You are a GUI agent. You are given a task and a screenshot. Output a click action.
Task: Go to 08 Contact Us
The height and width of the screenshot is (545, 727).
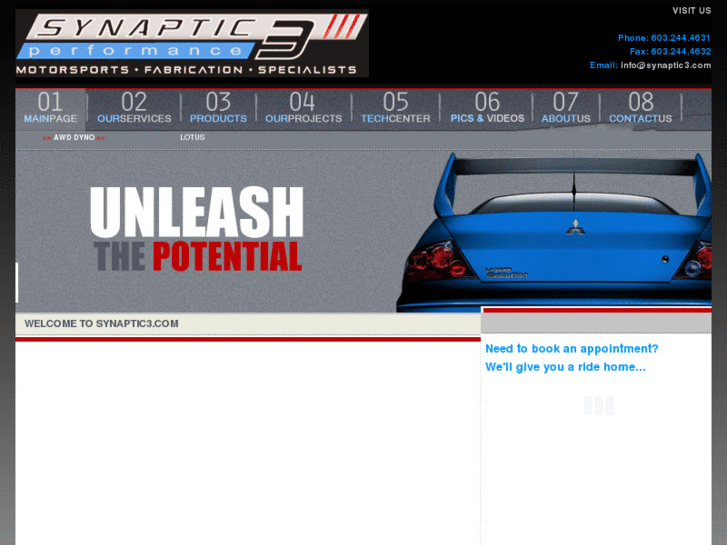640,109
